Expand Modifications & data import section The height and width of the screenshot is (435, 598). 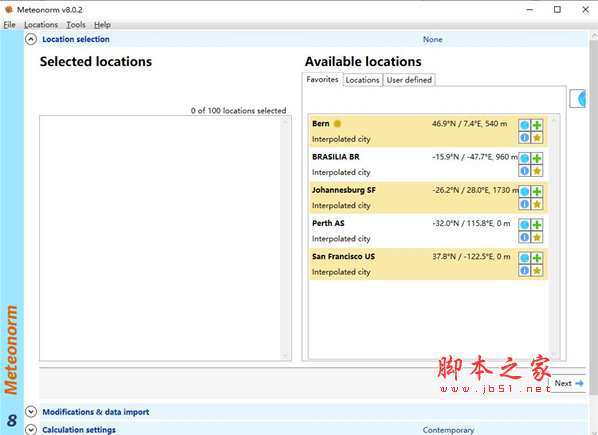[x=31, y=412]
